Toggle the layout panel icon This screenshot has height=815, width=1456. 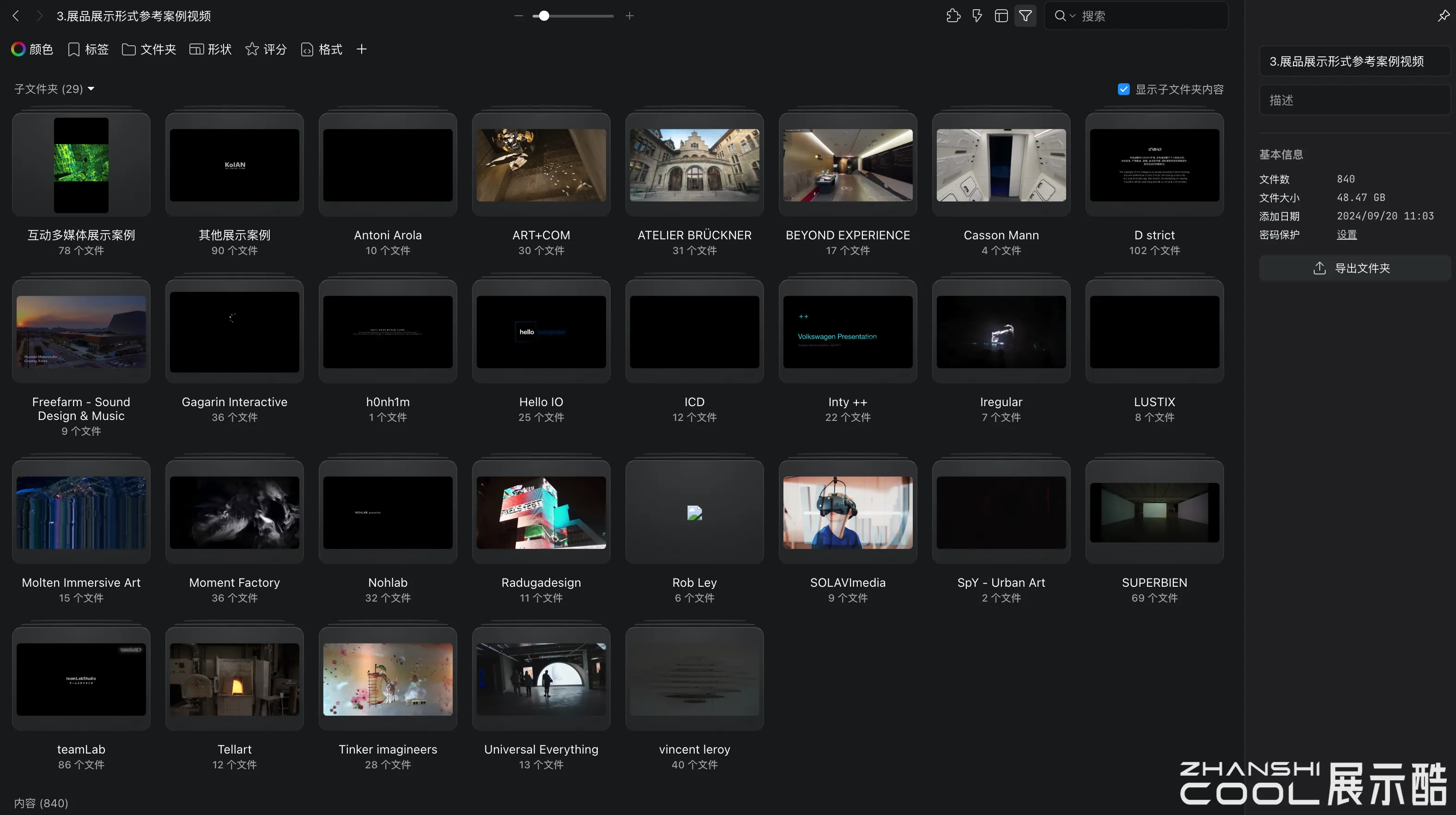coord(1001,16)
